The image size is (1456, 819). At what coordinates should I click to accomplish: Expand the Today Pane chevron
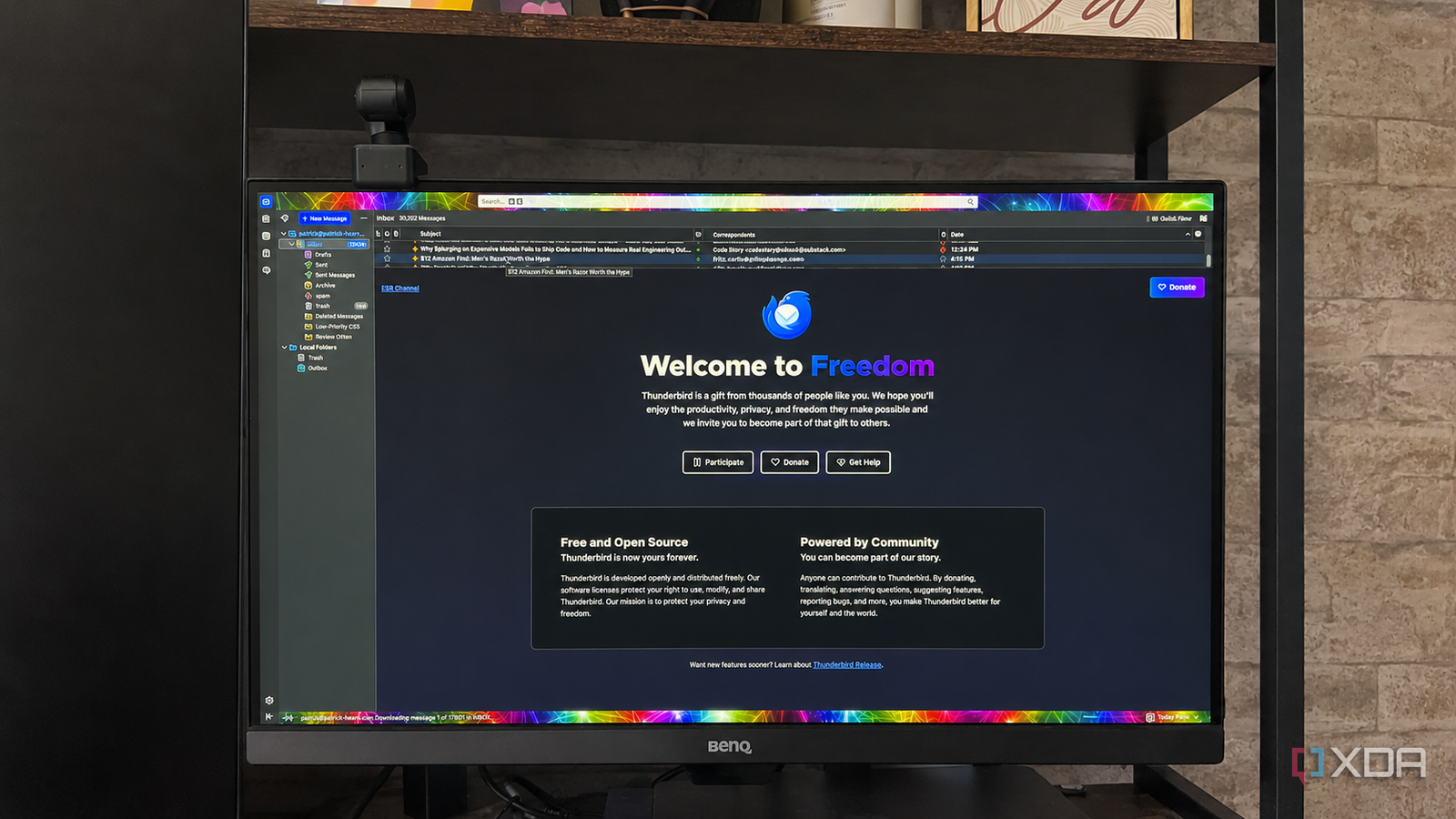[x=1197, y=717]
